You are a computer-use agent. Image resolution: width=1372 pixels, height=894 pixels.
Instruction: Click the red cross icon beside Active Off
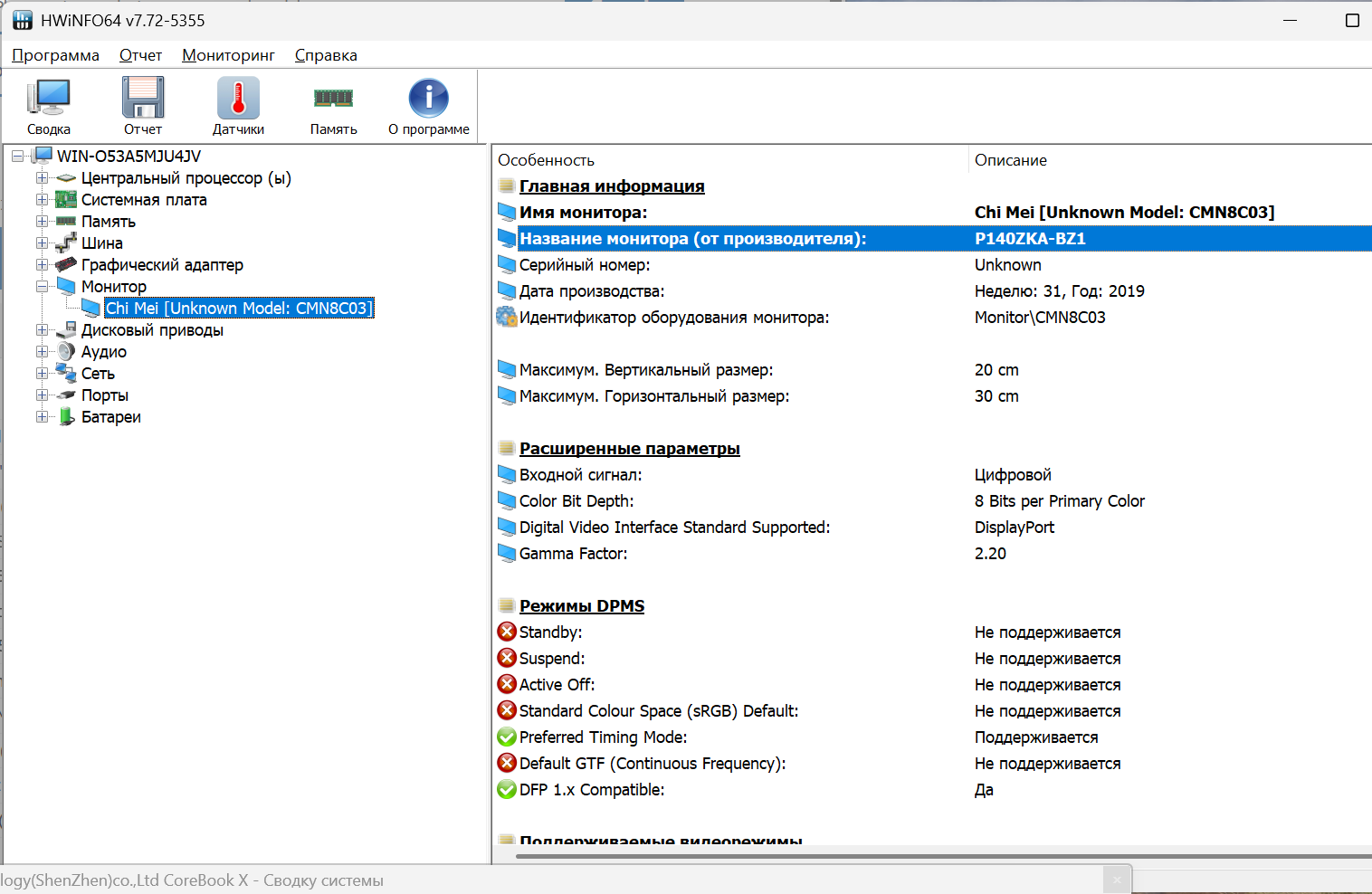click(507, 684)
